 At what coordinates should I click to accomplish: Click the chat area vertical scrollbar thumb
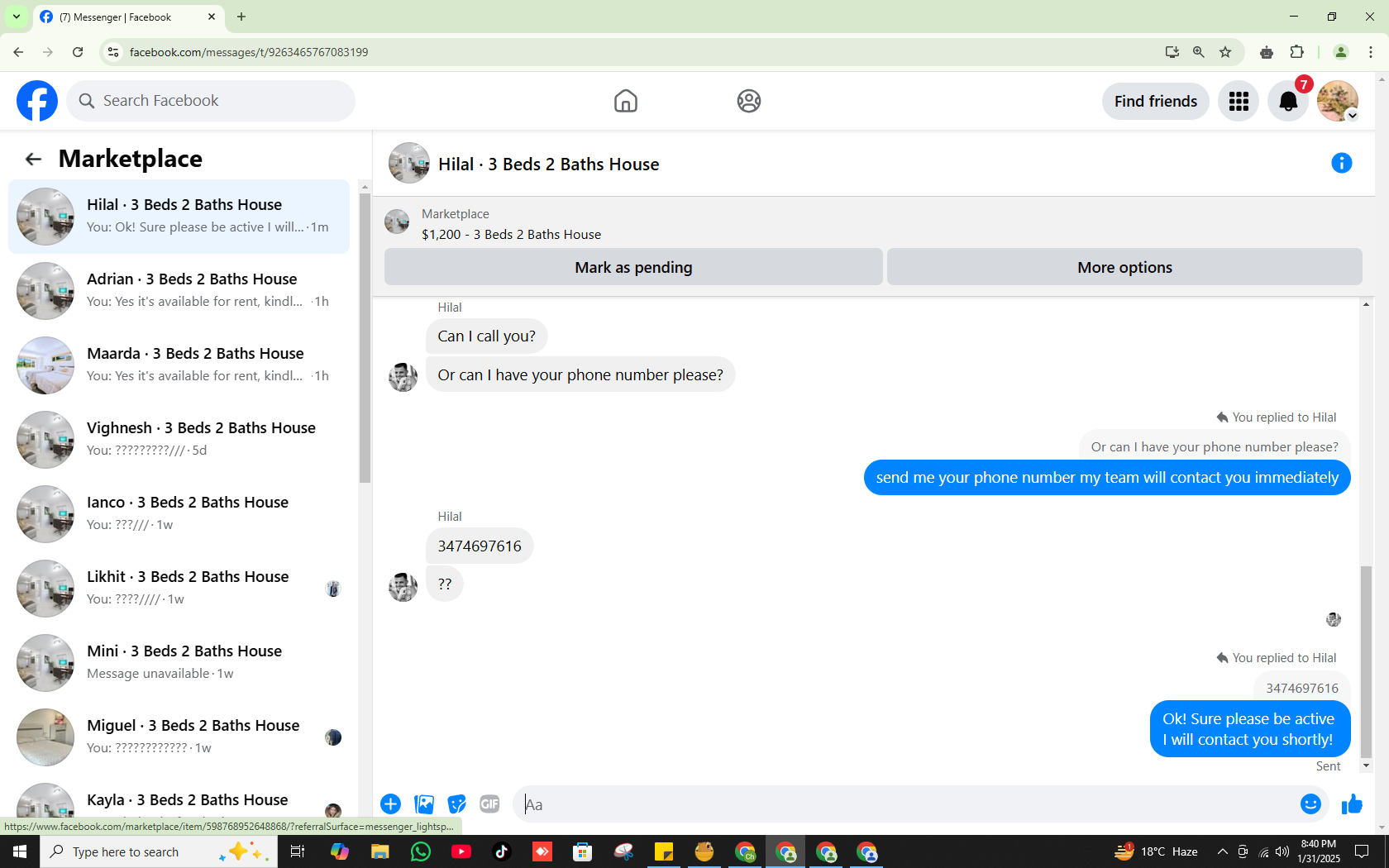[x=1366, y=661]
